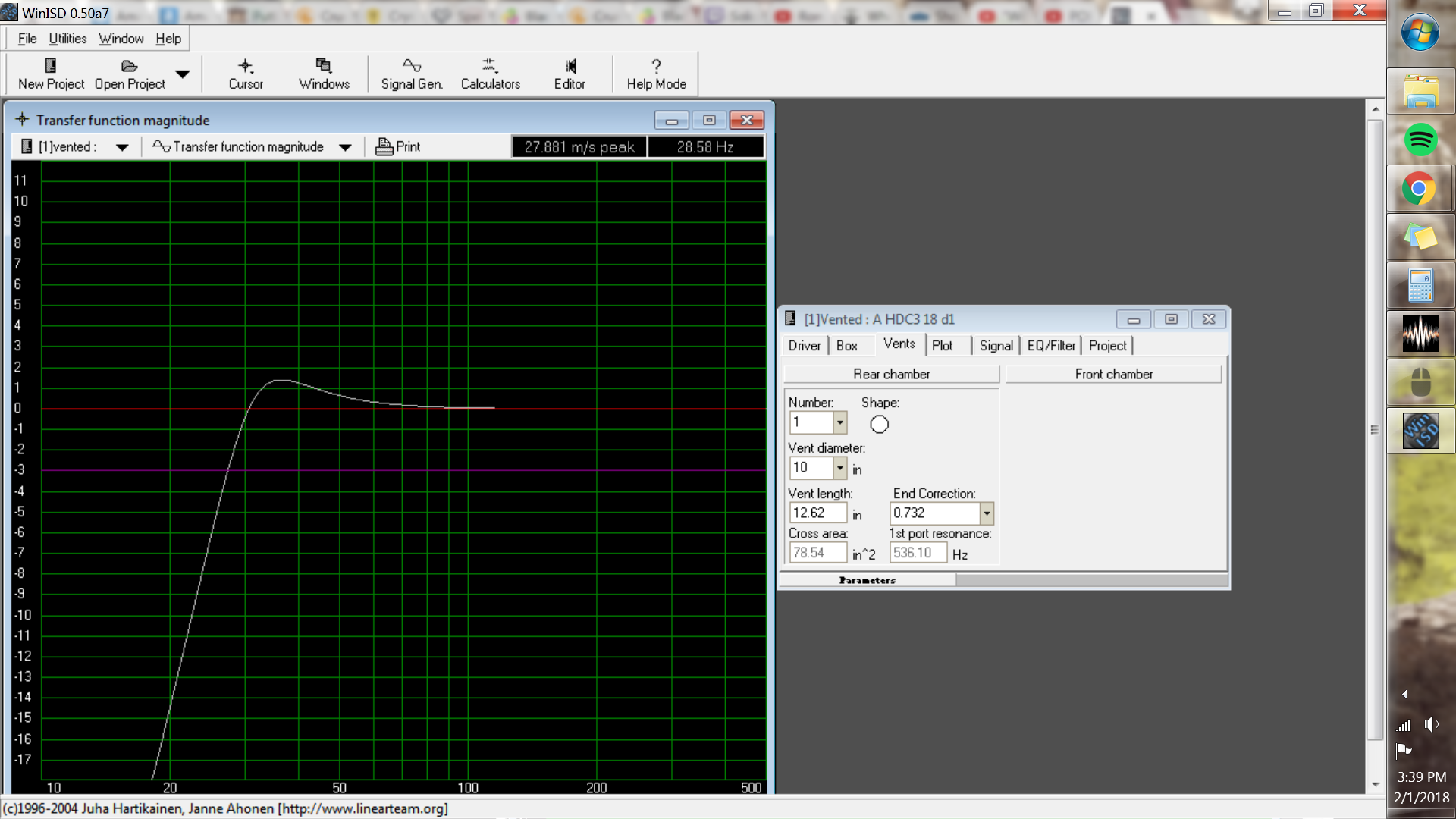Open the waveform audio app on taskbar

click(1420, 334)
